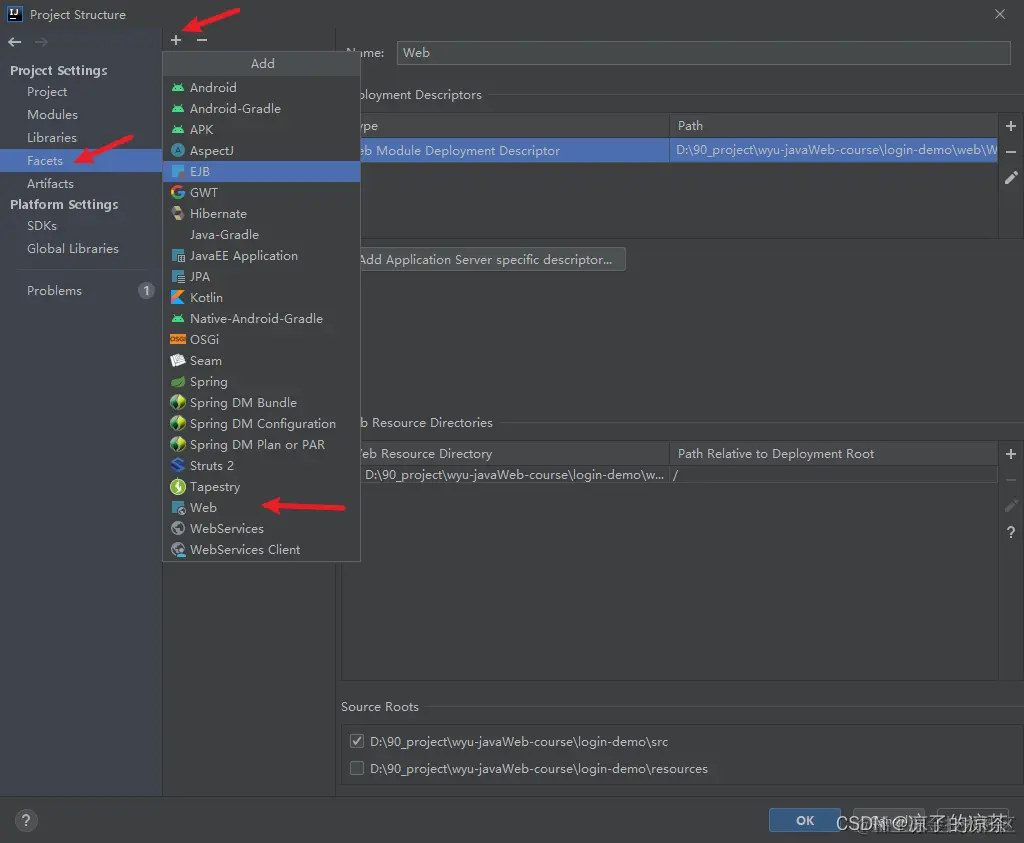Pick Hibernate facet

pyautogui.click(x=261, y=214)
